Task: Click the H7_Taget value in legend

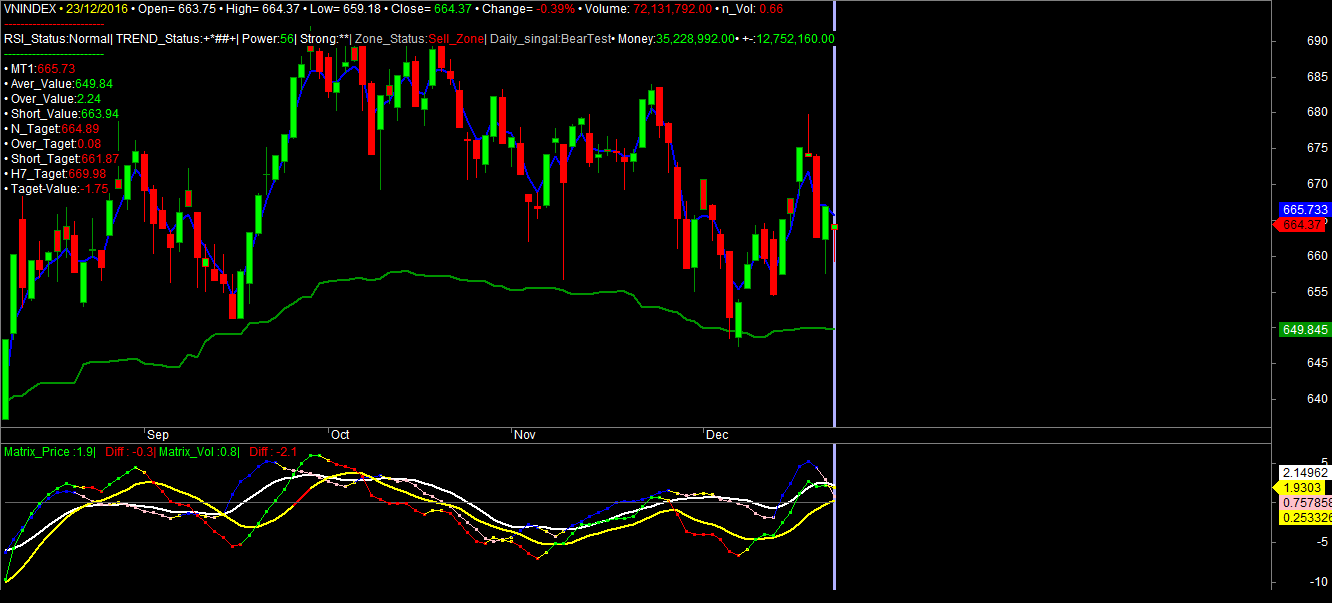Action: (x=62, y=174)
